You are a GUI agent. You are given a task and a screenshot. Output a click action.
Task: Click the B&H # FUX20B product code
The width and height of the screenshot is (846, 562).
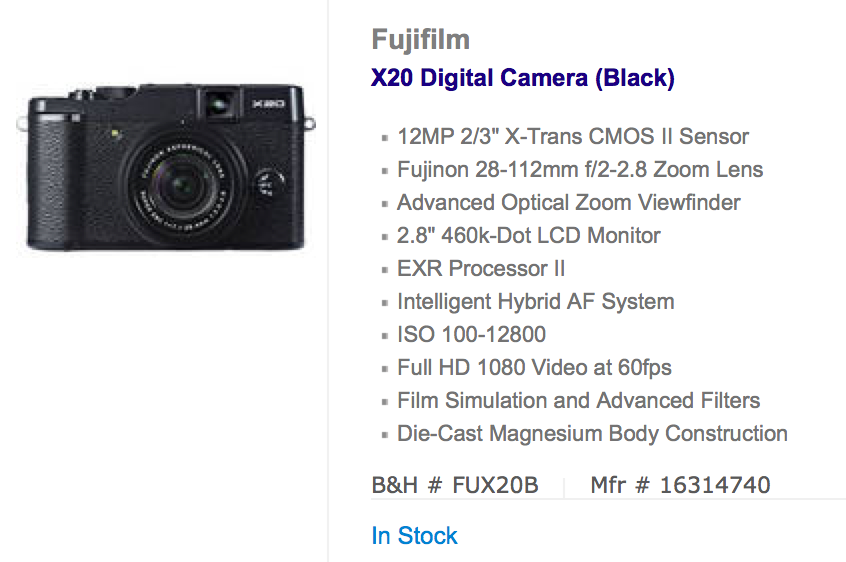pyautogui.click(x=455, y=485)
